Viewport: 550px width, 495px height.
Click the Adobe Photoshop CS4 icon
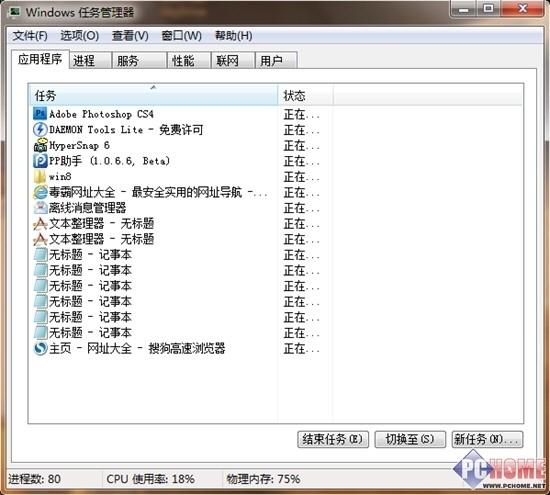pyautogui.click(x=40, y=114)
